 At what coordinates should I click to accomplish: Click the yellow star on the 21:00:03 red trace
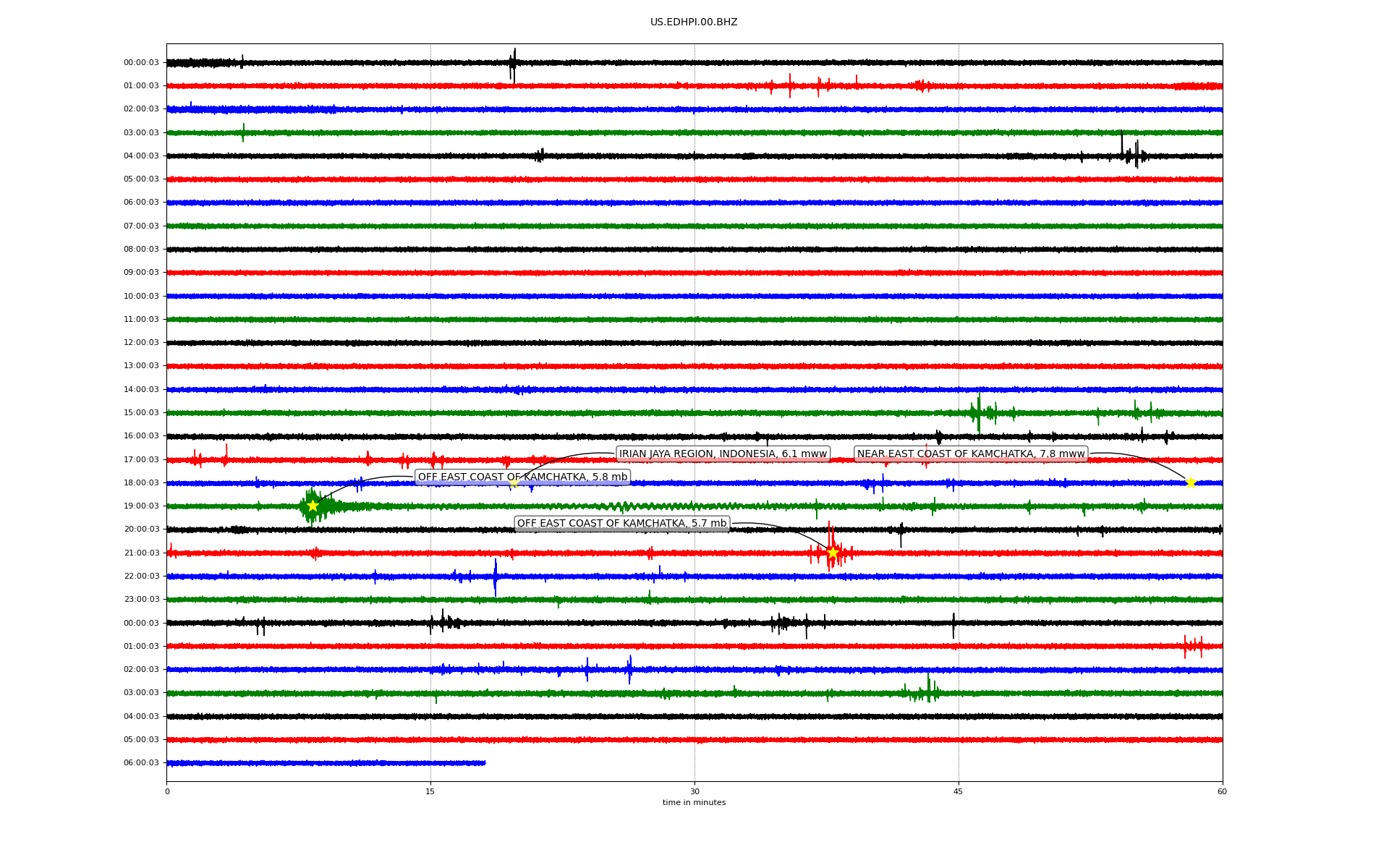pyautogui.click(x=833, y=553)
